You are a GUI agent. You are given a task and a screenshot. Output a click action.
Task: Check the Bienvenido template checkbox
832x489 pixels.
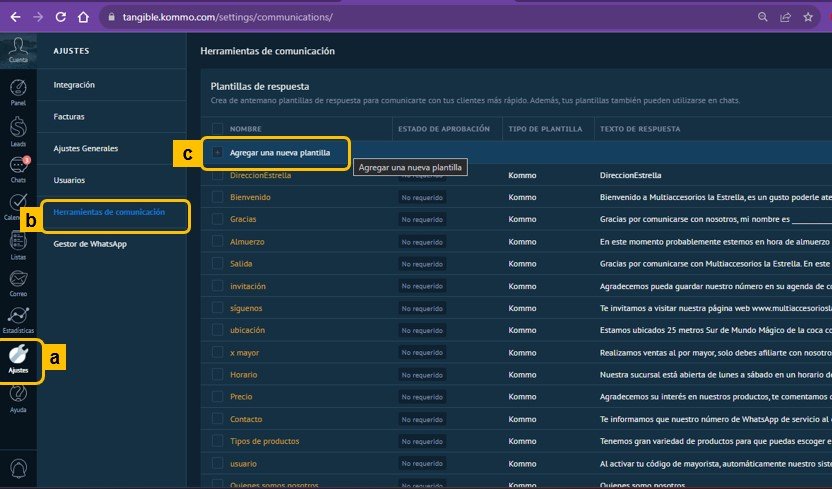[218, 197]
